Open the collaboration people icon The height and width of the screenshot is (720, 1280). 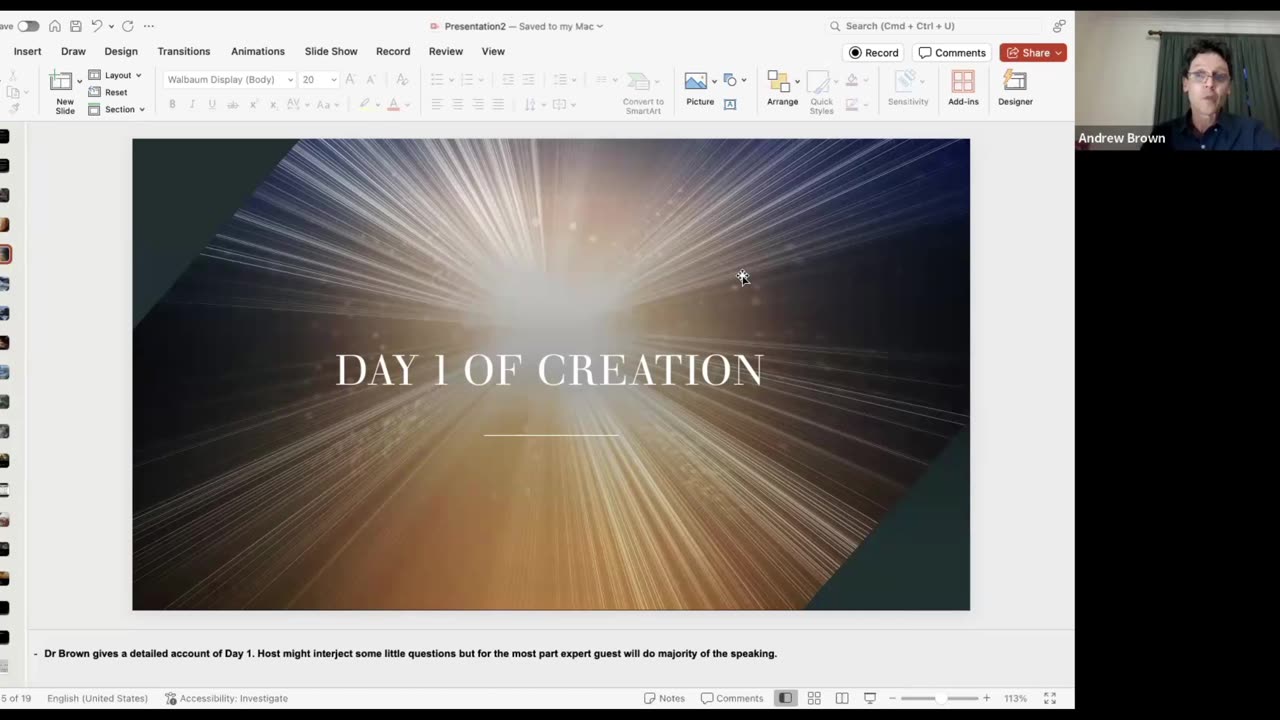(x=1059, y=26)
